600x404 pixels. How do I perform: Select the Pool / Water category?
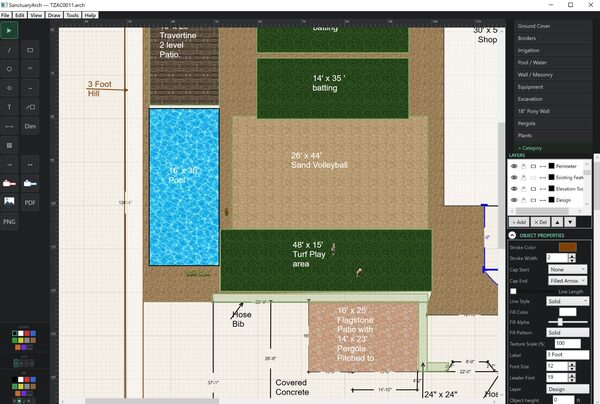point(553,62)
